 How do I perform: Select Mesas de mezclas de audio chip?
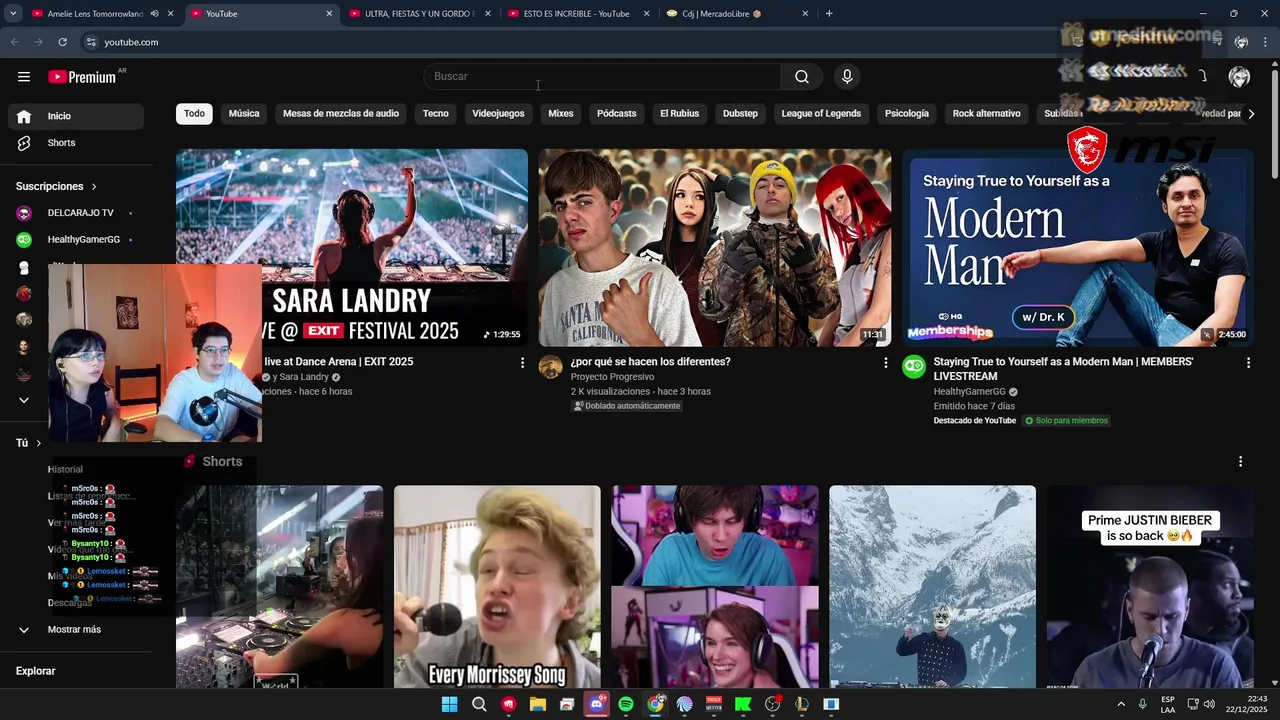pos(341,114)
